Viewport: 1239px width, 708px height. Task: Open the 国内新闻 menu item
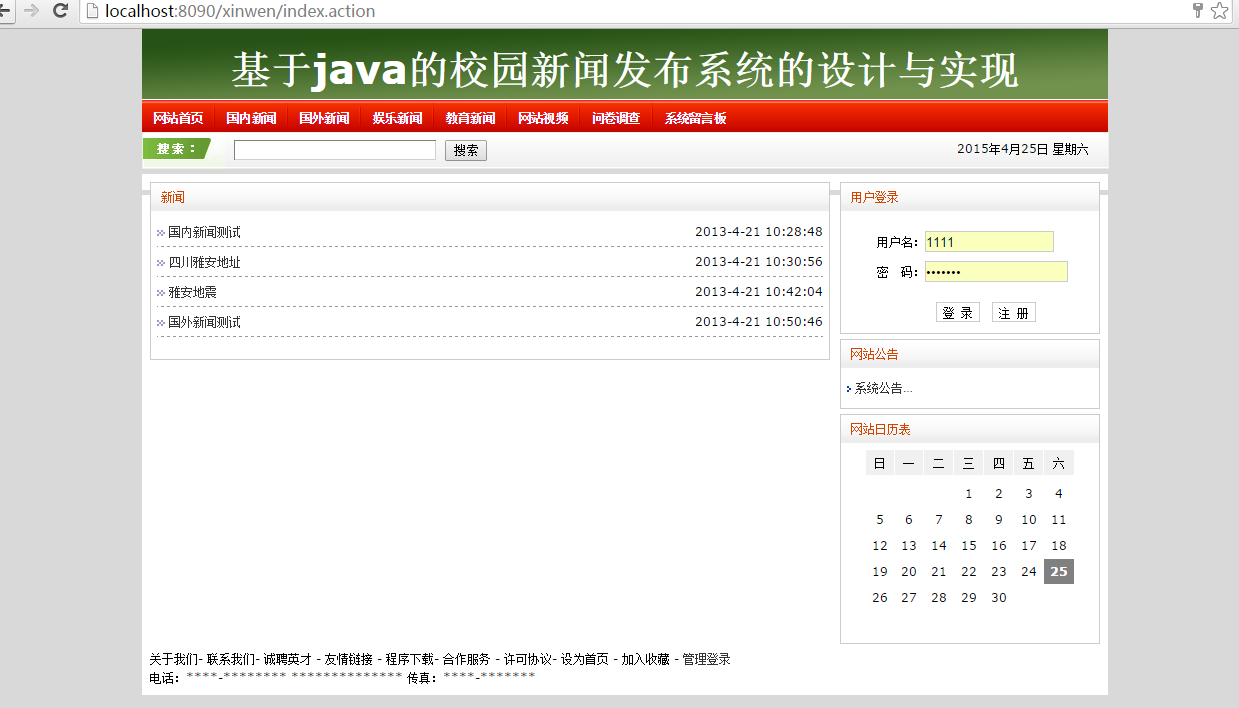pos(251,118)
